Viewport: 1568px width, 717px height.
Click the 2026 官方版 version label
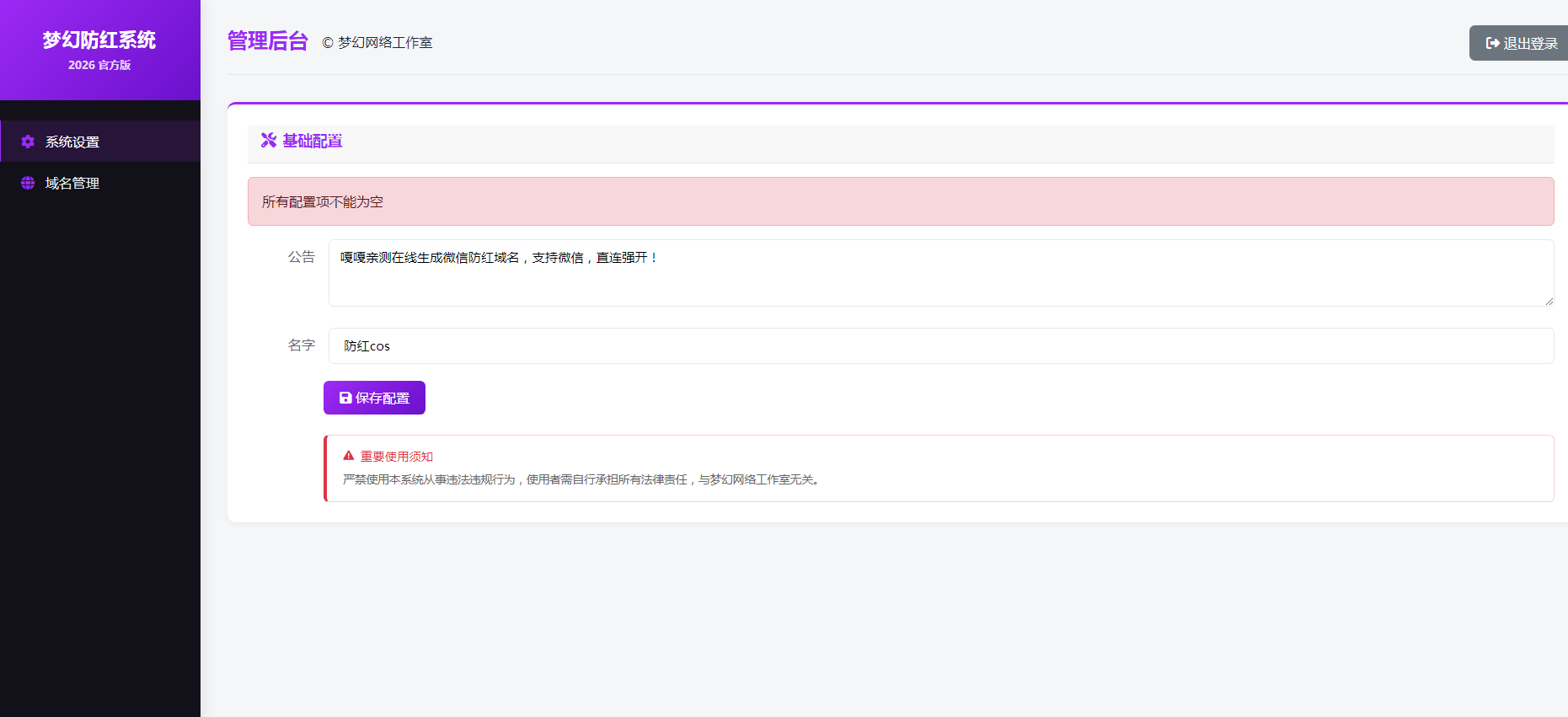(99, 65)
